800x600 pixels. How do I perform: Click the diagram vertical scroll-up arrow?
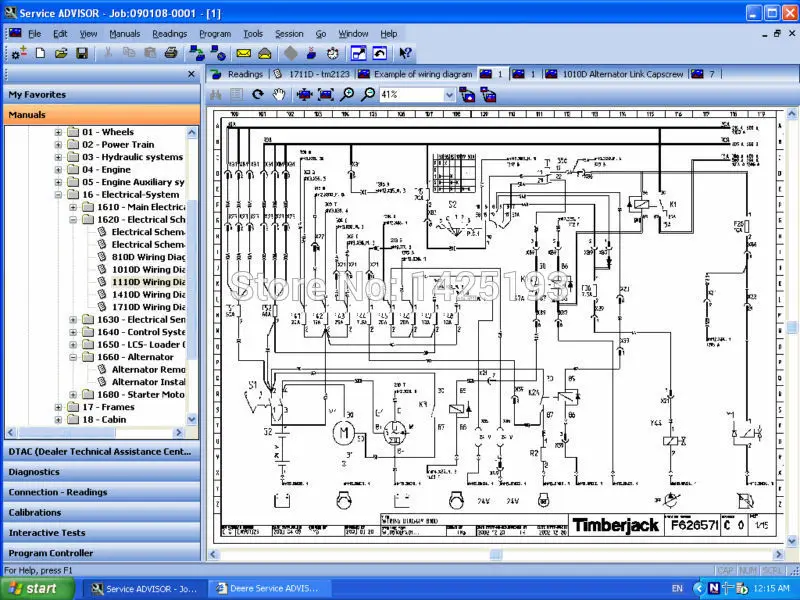click(792, 113)
